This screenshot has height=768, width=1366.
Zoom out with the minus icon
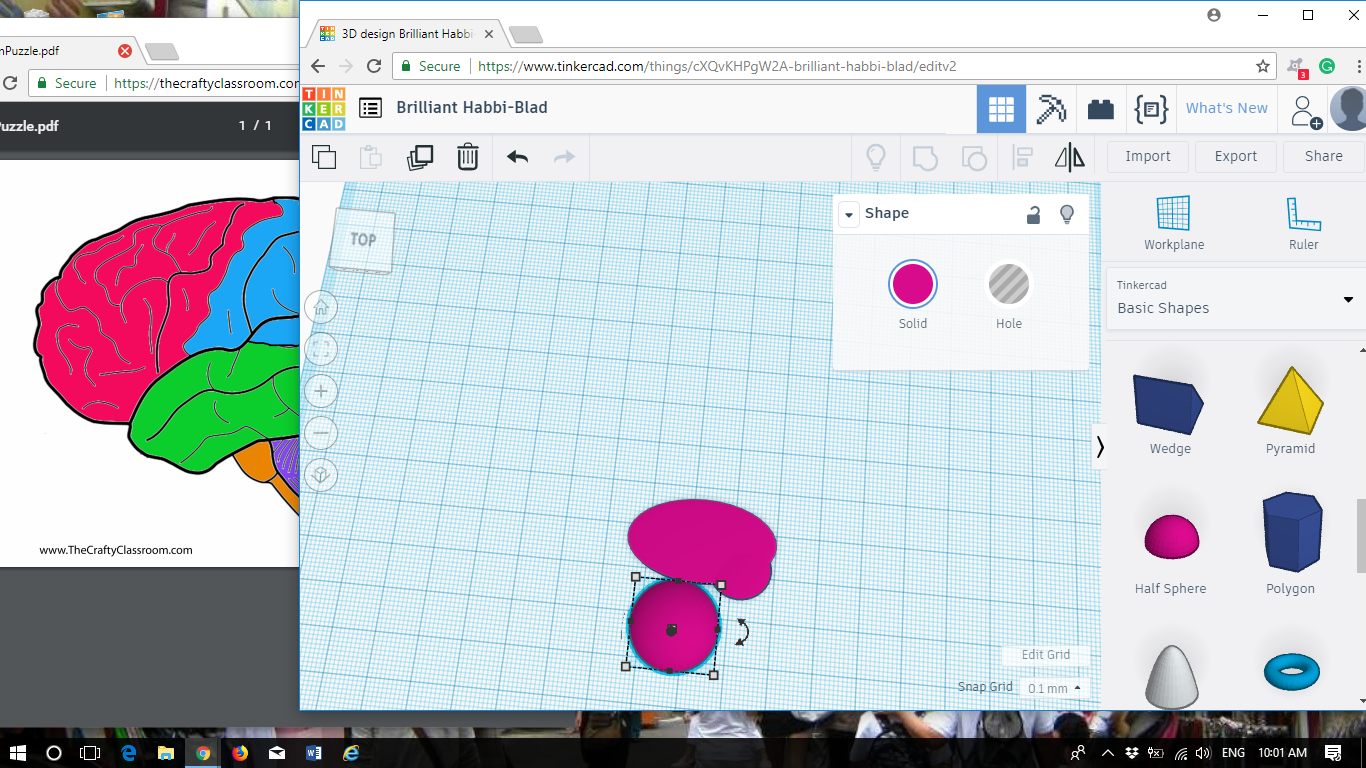point(321,433)
